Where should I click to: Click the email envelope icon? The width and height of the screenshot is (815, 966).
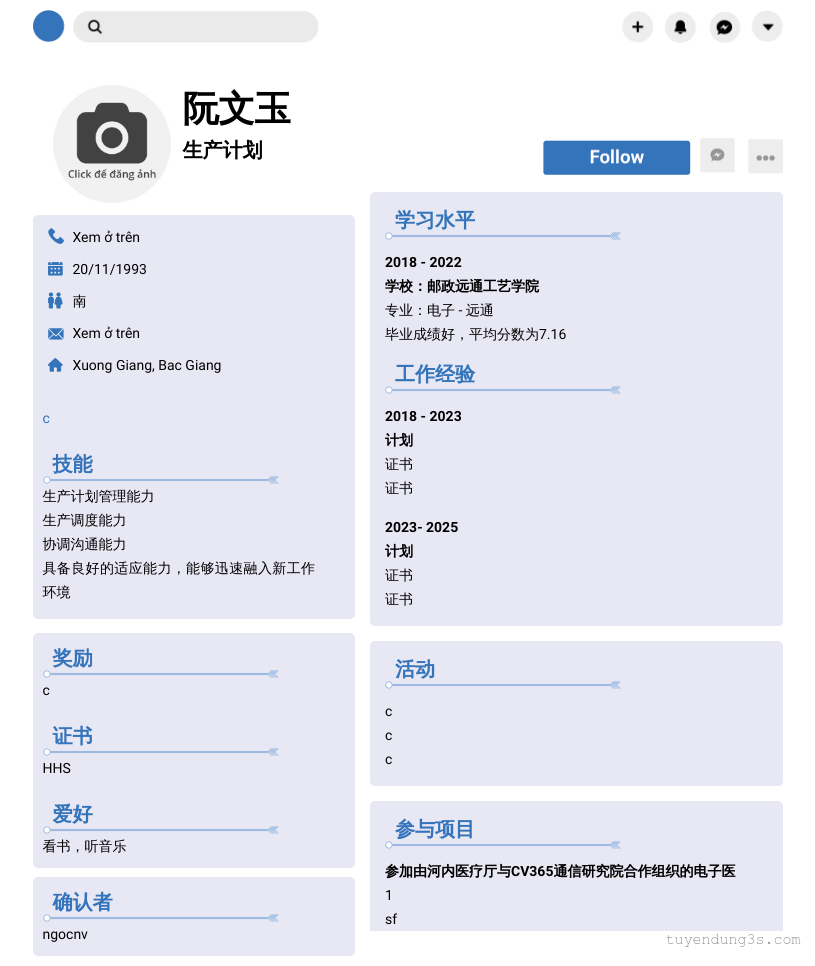click(55, 333)
